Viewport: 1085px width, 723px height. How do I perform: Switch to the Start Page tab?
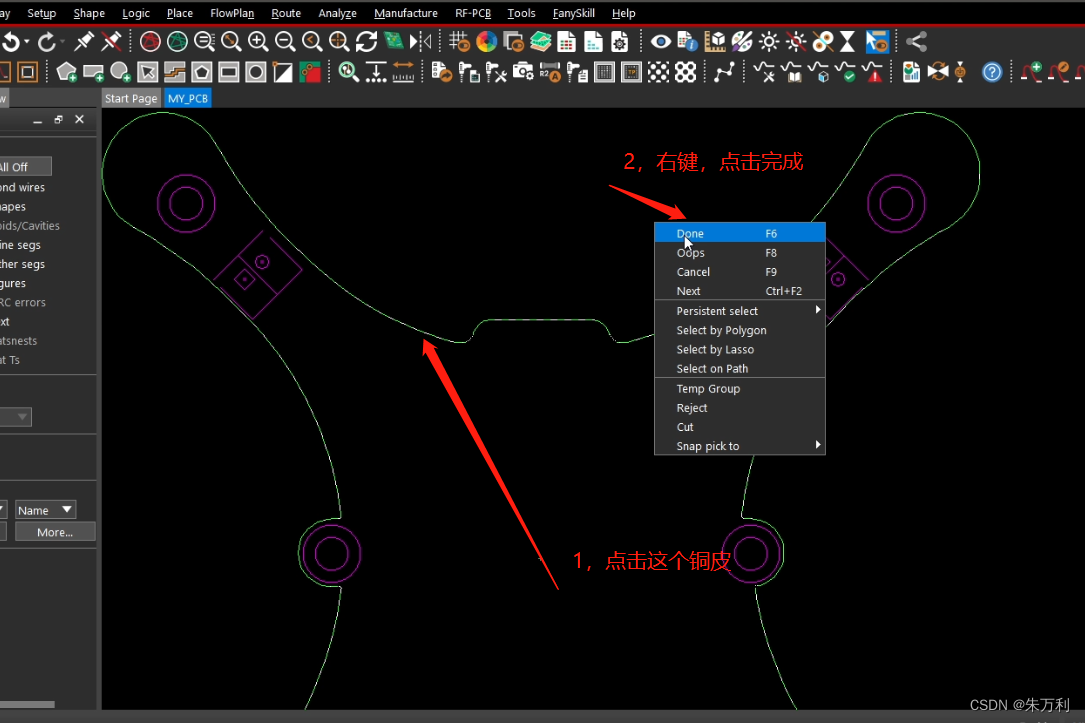(130, 97)
